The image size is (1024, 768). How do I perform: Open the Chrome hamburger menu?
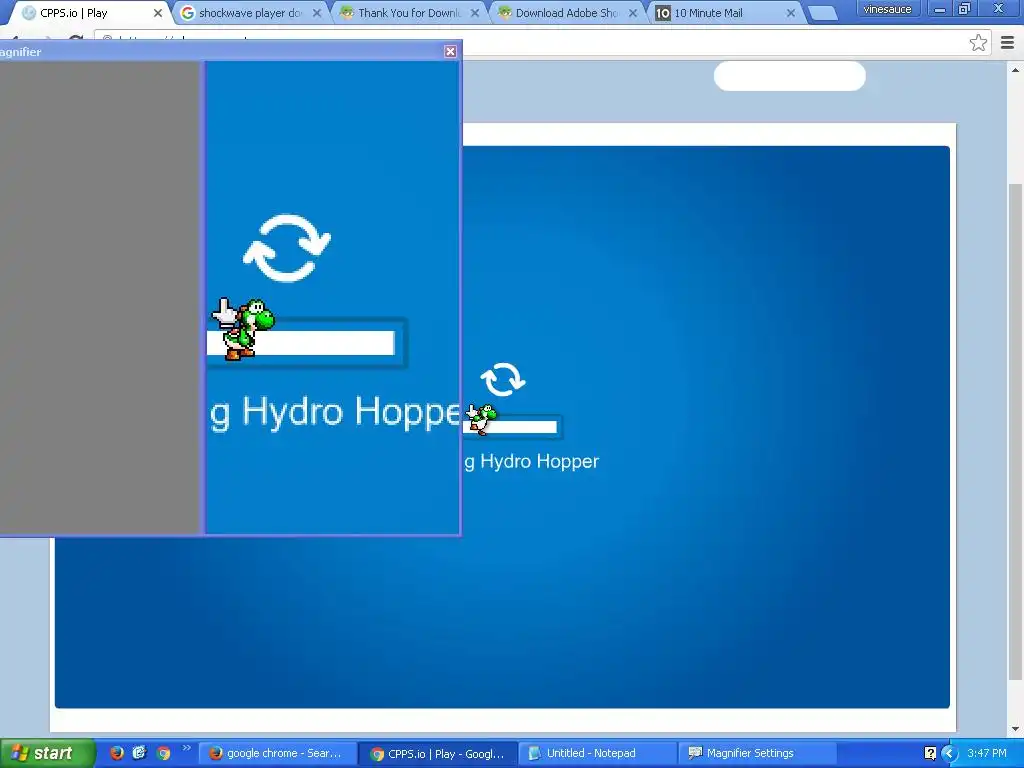coord(1007,42)
